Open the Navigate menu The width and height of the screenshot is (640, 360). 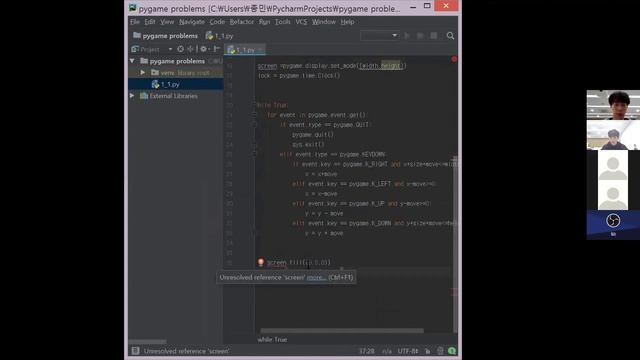click(192, 22)
